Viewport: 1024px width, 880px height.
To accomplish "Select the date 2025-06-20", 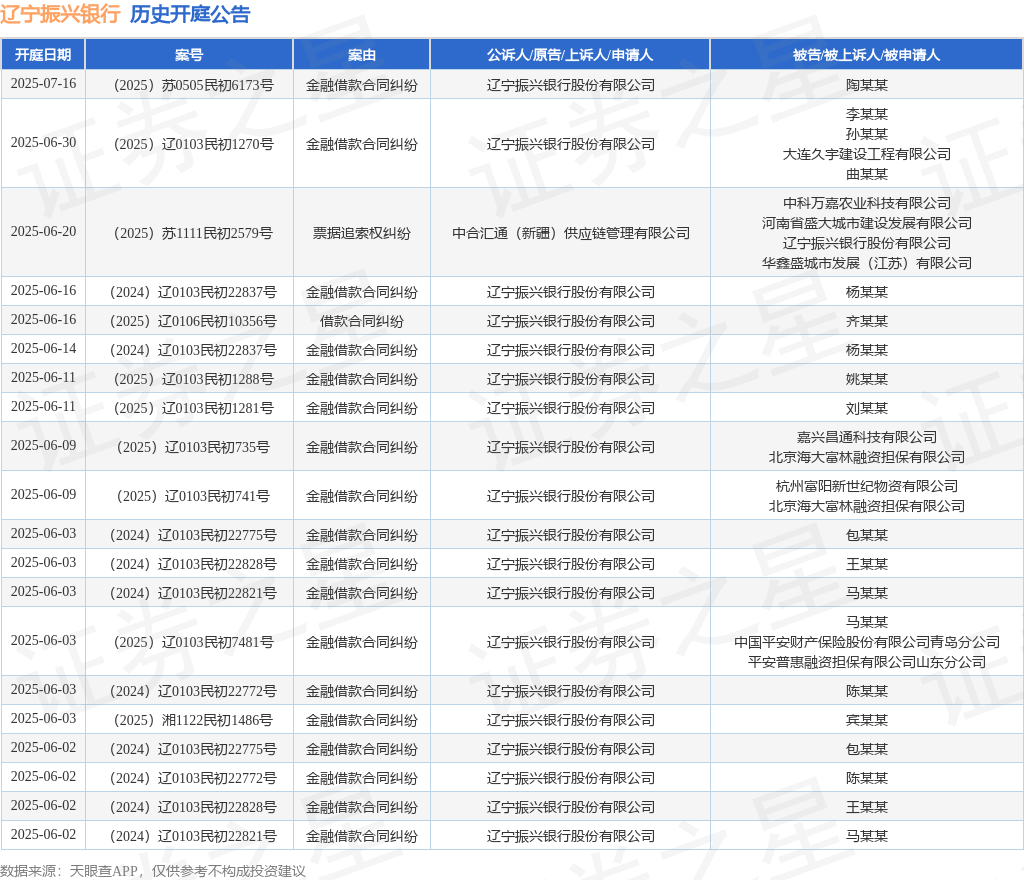I will (43, 232).
